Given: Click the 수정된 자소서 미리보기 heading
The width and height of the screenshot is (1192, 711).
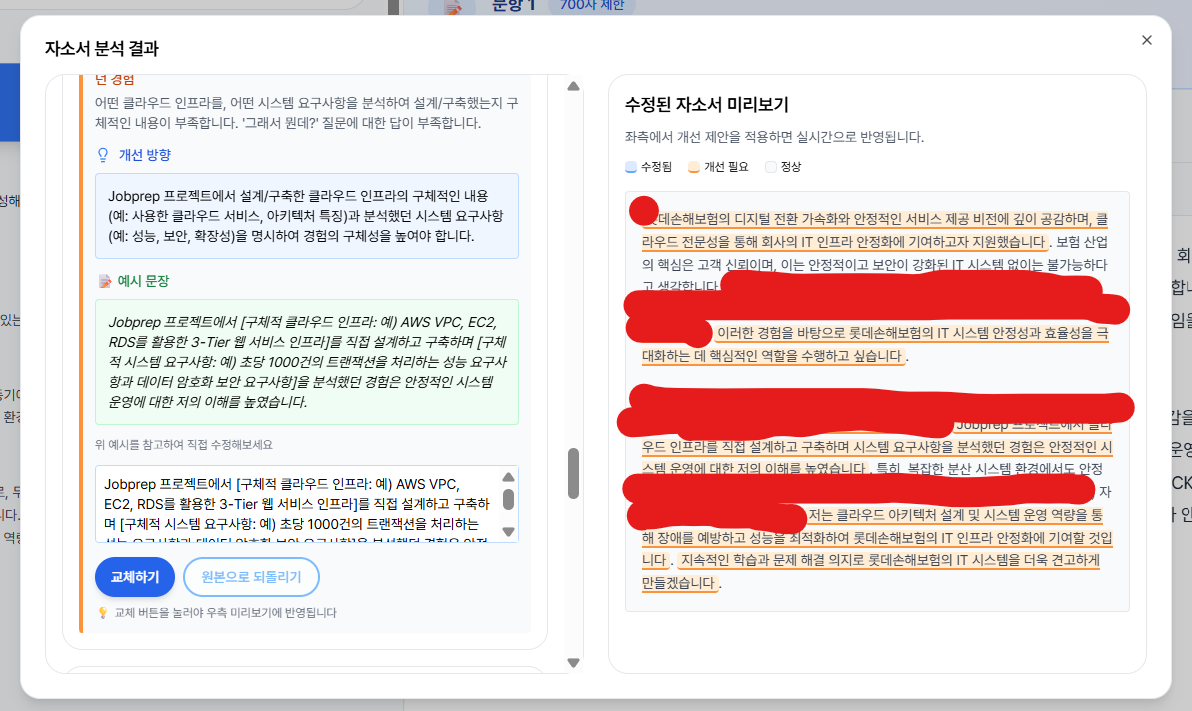Looking at the screenshot, I should pyautogui.click(x=707, y=105).
